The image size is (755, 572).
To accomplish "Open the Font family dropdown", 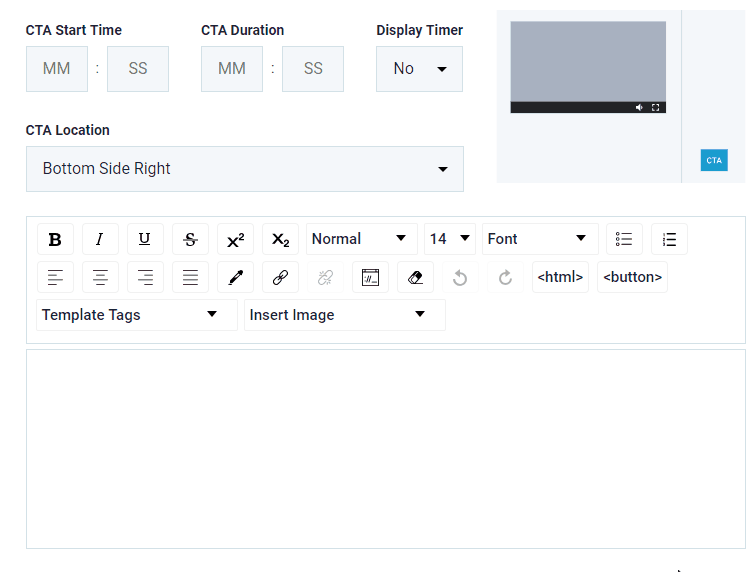I will click(540, 239).
